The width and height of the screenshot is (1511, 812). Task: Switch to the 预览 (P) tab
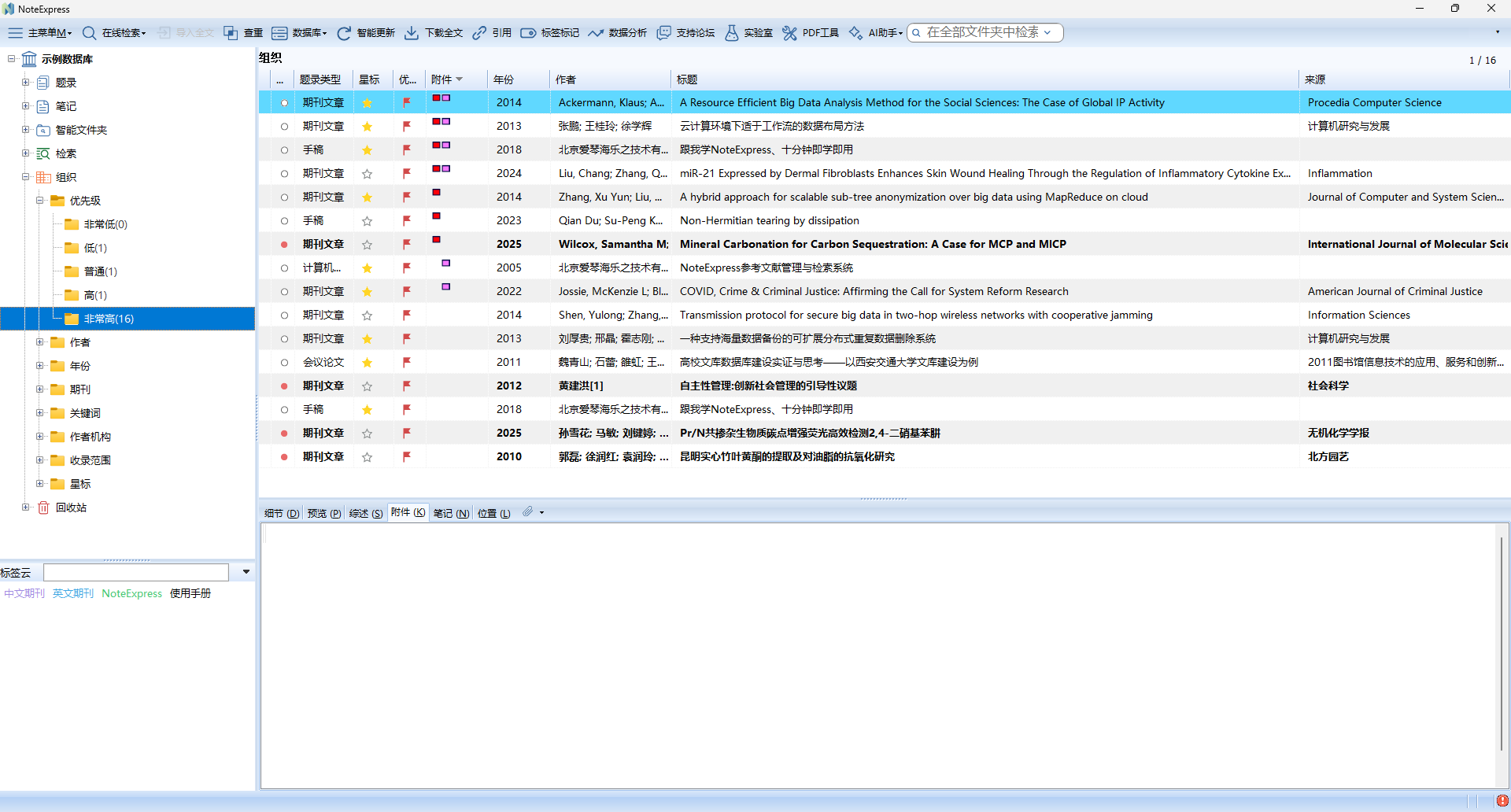324,513
